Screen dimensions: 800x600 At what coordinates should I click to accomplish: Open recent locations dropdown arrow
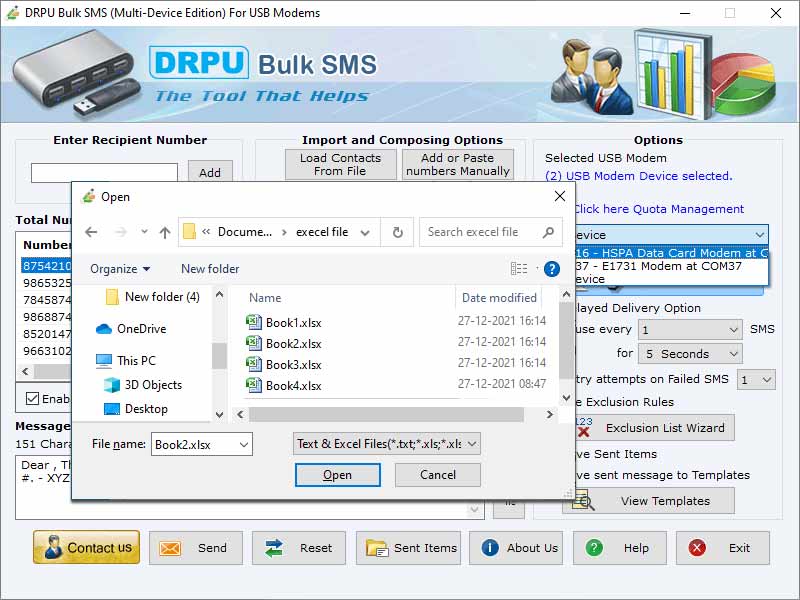click(144, 232)
